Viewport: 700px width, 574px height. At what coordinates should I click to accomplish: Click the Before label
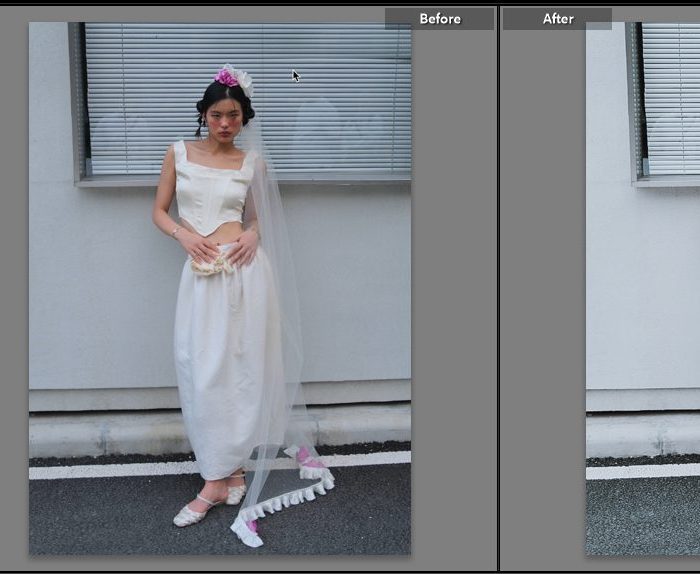point(440,19)
